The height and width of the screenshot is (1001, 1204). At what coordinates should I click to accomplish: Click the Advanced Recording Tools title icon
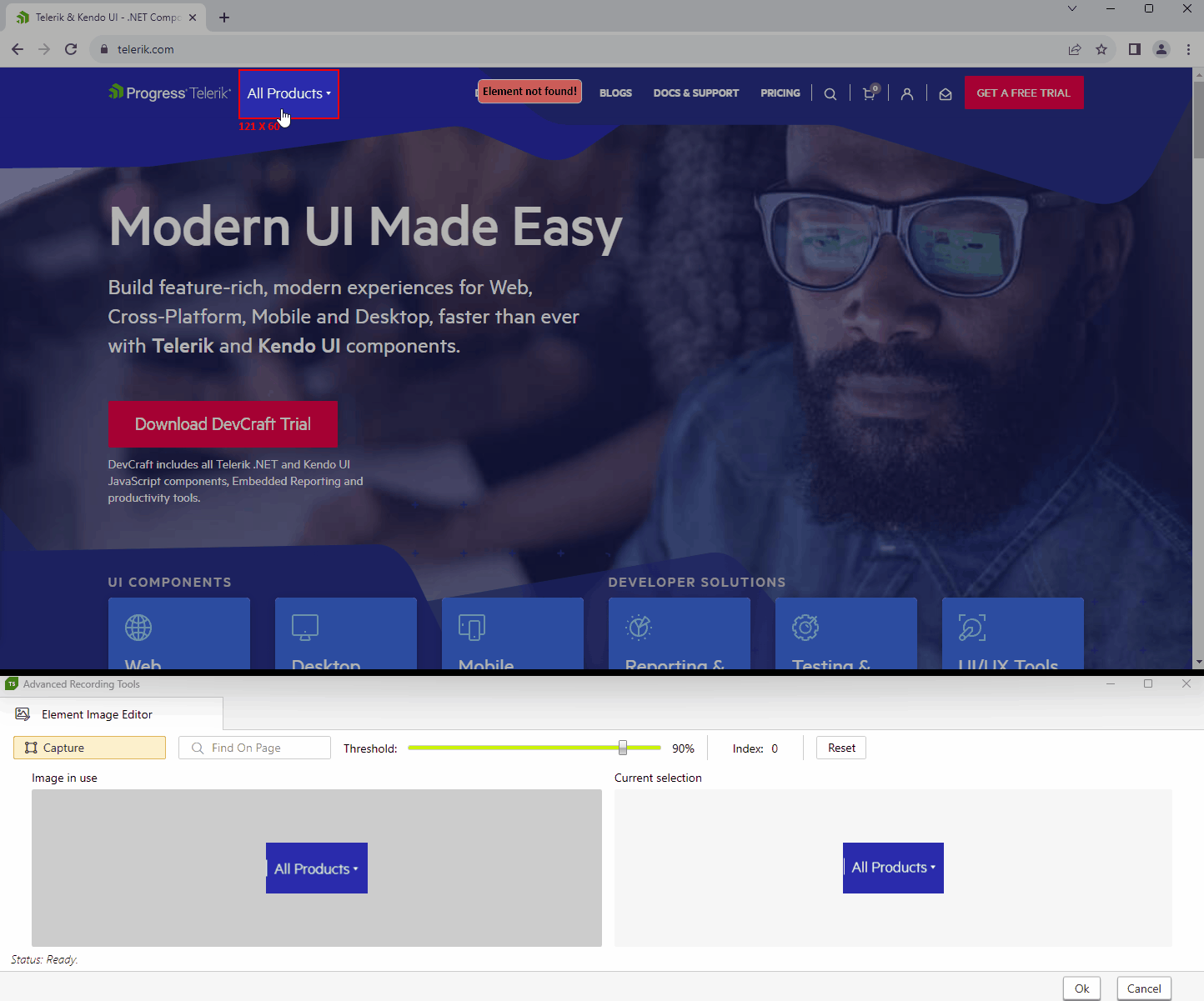[12, 684]
